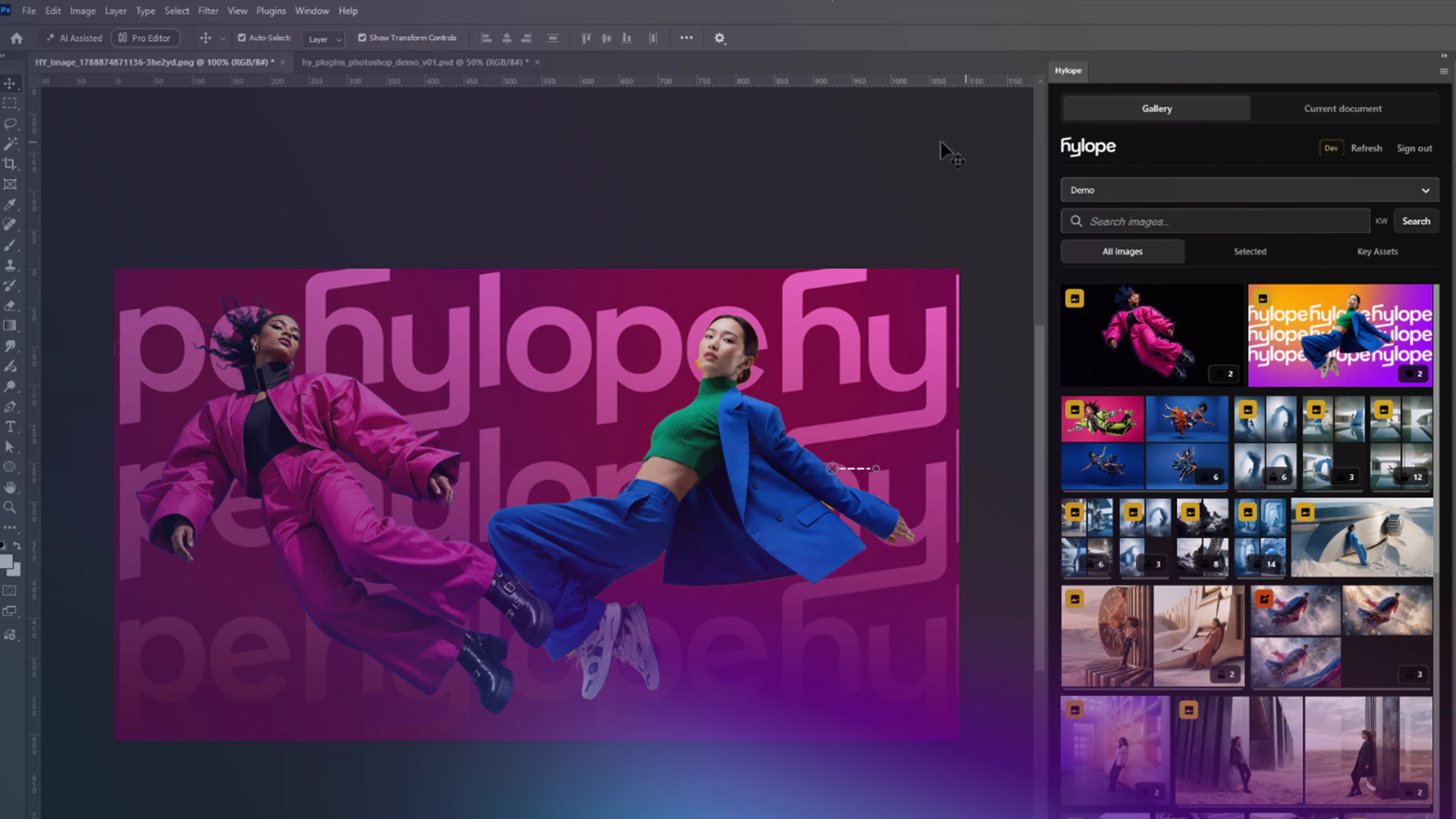Click the Search button

(x=1416, y=221)
